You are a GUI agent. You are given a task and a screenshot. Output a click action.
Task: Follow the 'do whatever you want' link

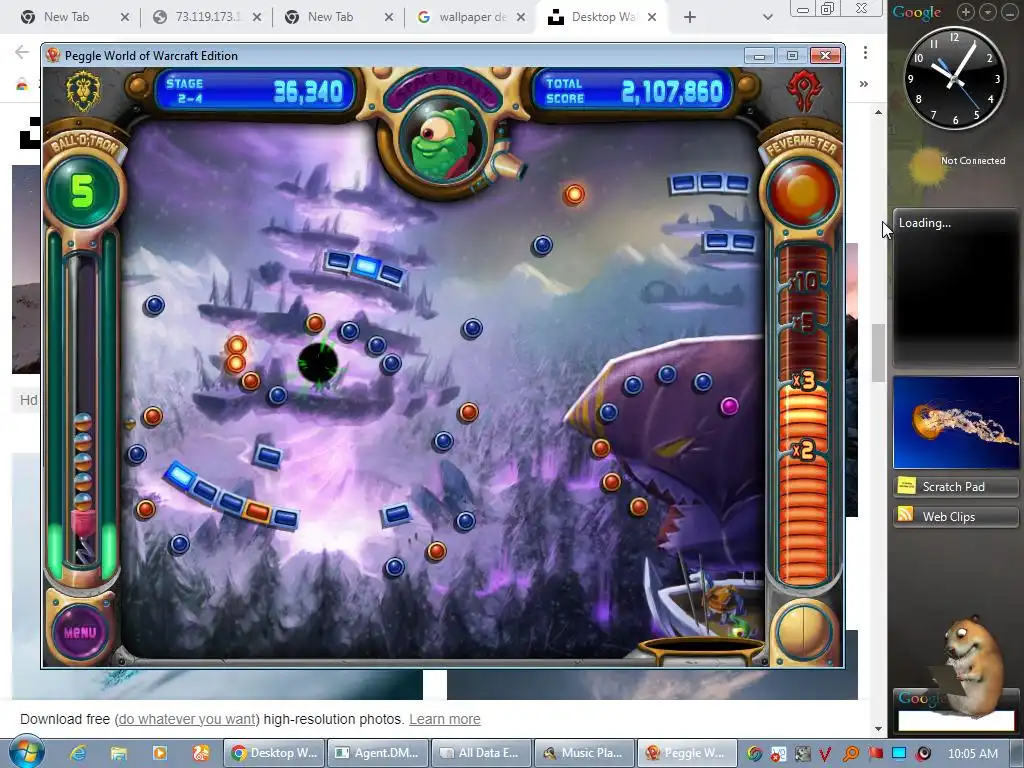point(187,719)
